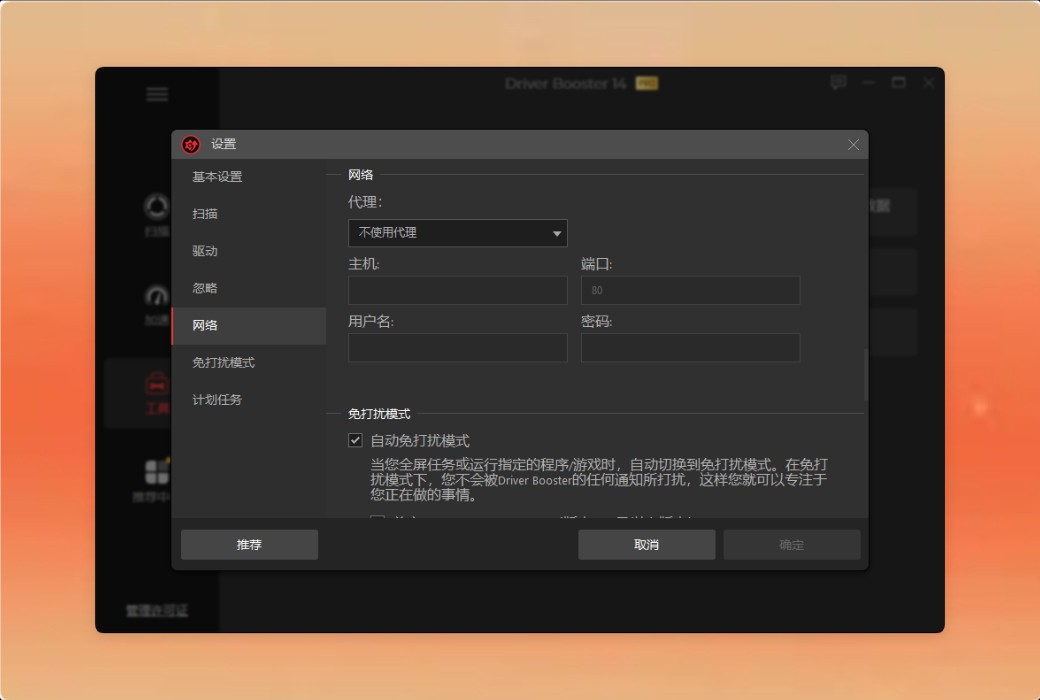The height and width of the screenshot is (700, 1040).
Task: Go to 免打扰模式 in settings sidebar
Action: (x=249, y=363)
